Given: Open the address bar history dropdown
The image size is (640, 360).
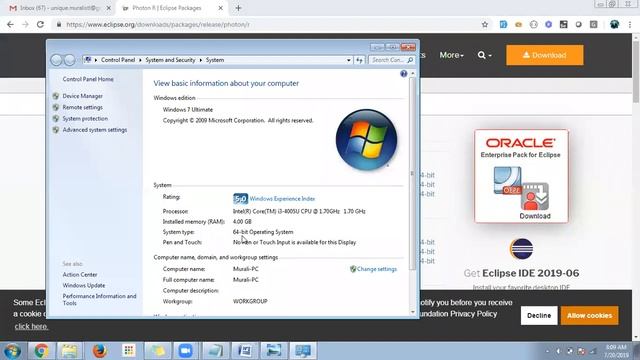Looking at the screenshot, I should 349,60.
